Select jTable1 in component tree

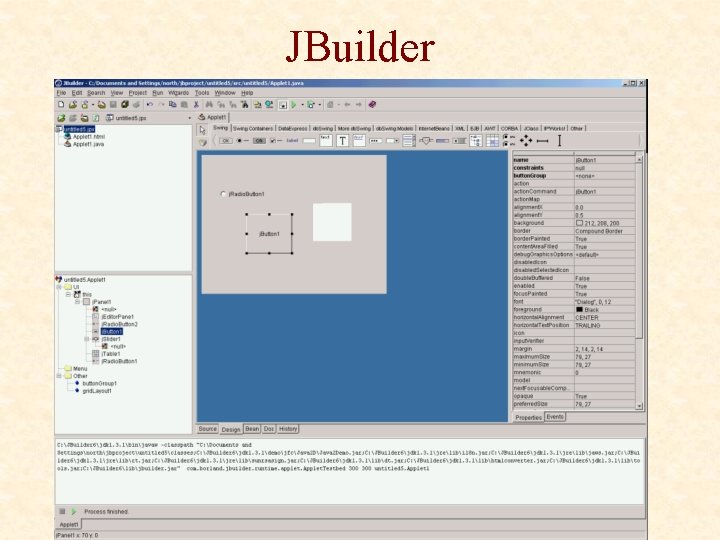coord(111,354)
